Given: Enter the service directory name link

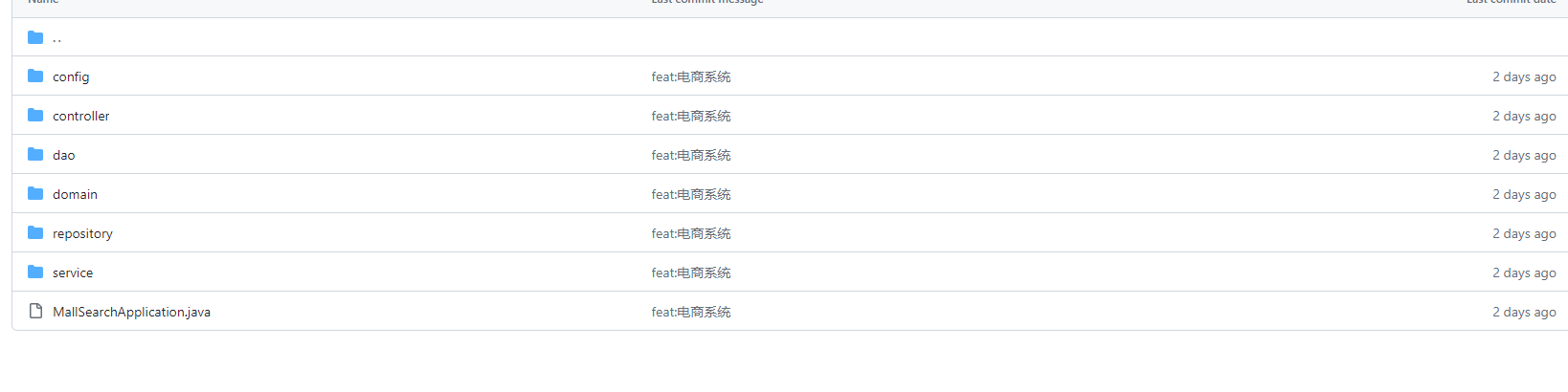Looking at the screenshot, I should pyautogui.click(x=73, y=272).
